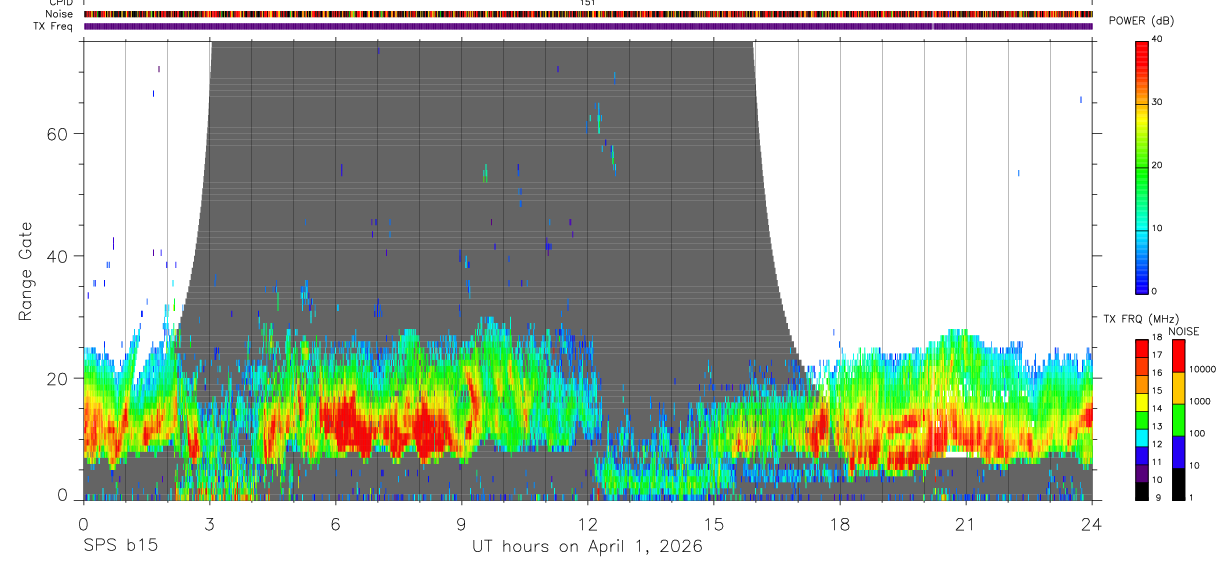Click the '151' CPID value at top
The image size is (1228, 567).
[x=587, y=3]
